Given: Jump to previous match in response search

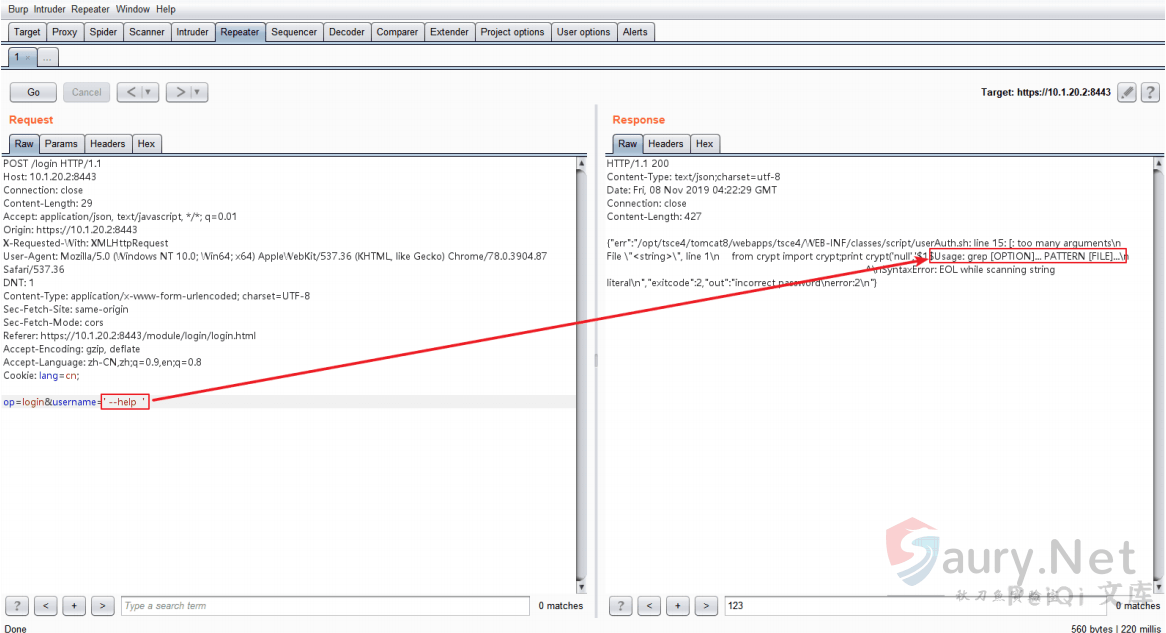Looking at the screenshot, I should pyautogui.click(x=649, y=605).
